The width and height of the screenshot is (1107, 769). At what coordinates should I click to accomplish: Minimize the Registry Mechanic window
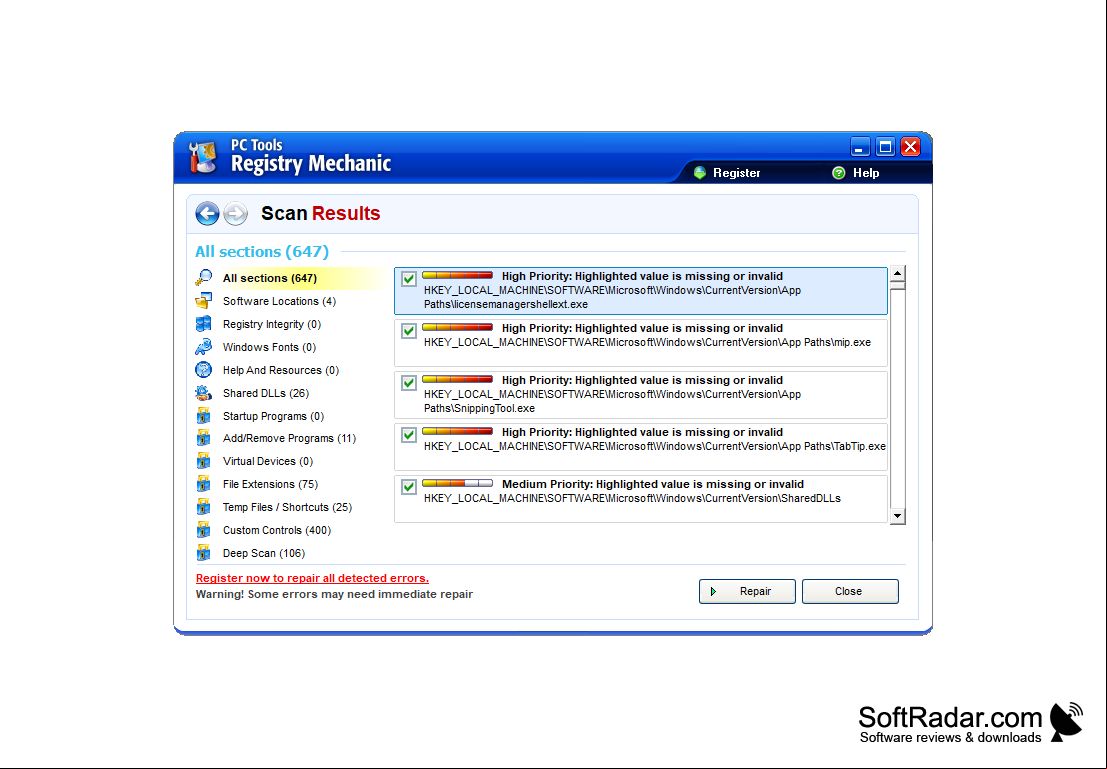point(860,147)
